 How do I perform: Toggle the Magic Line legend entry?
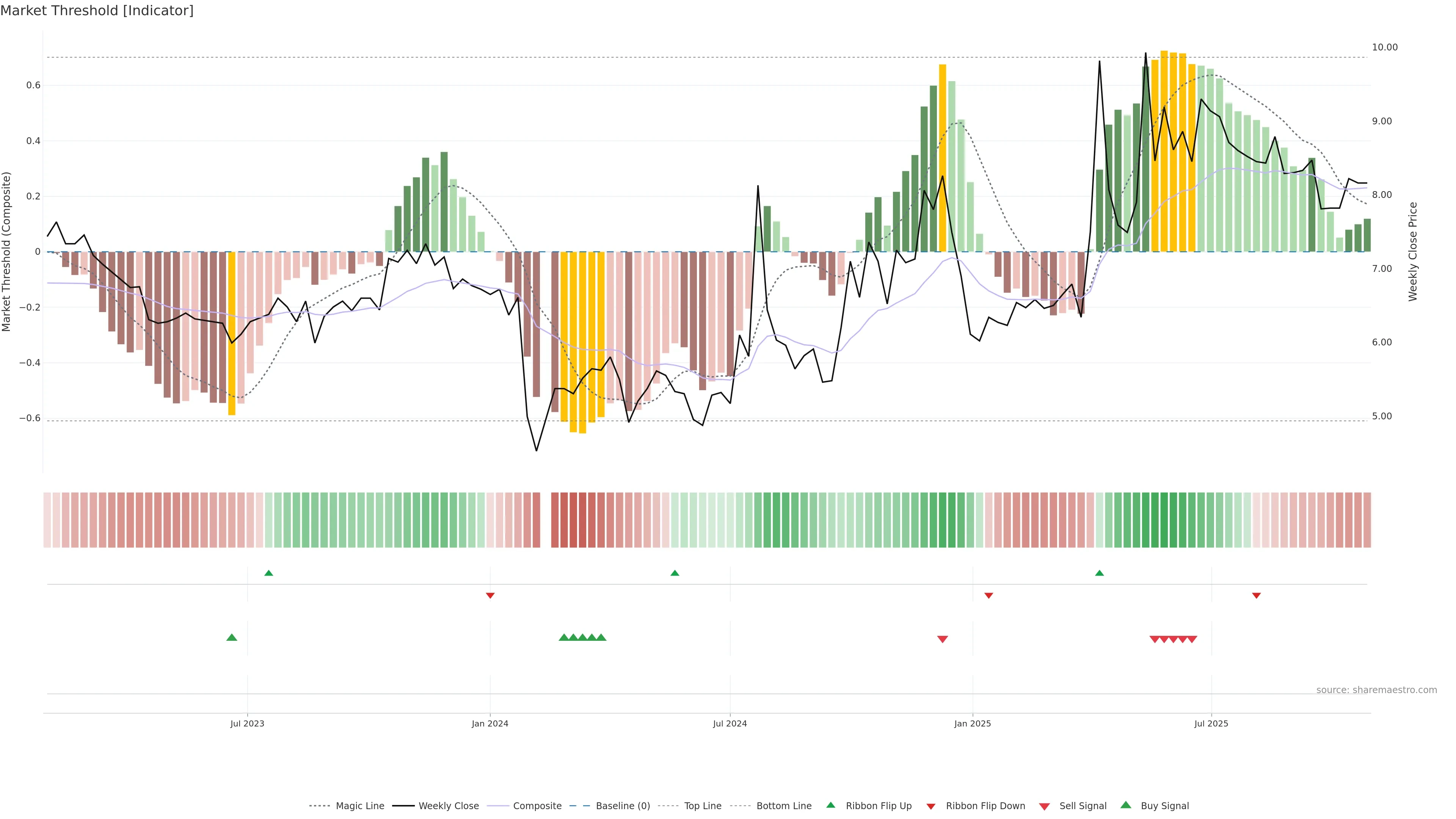(x=359, y=806)
